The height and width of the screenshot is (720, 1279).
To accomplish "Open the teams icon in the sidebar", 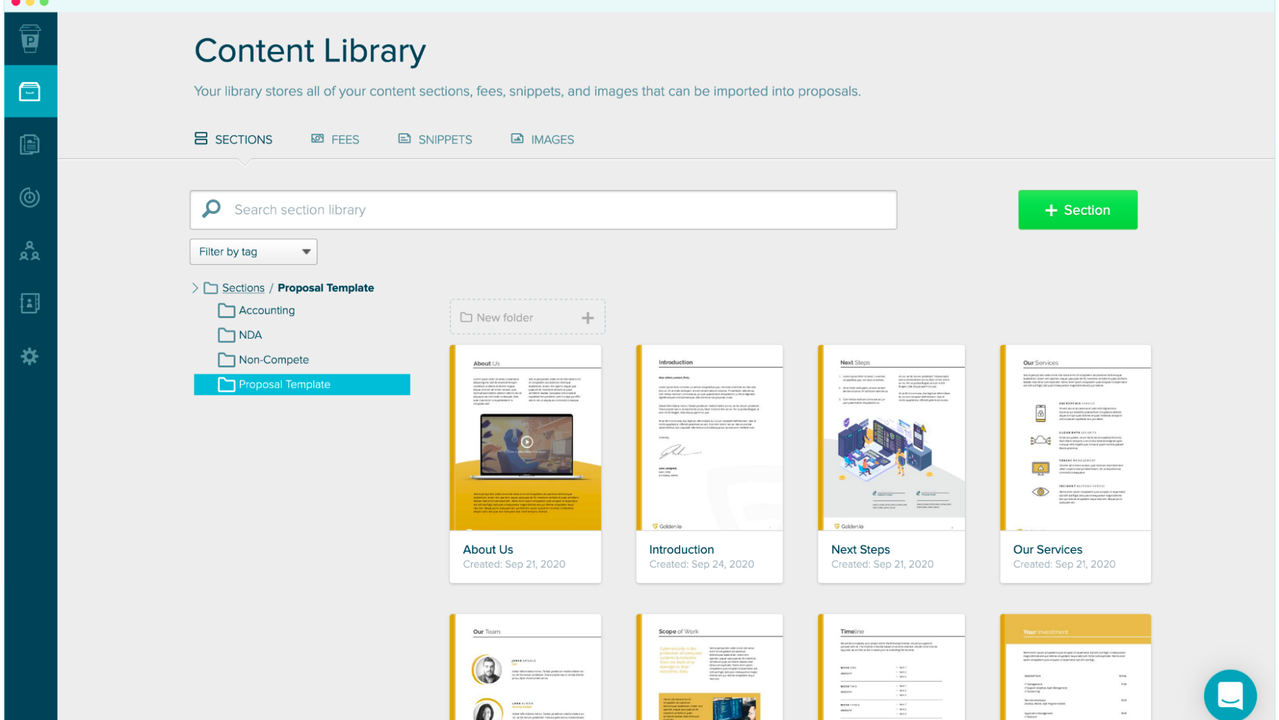I will coord(30,251).
